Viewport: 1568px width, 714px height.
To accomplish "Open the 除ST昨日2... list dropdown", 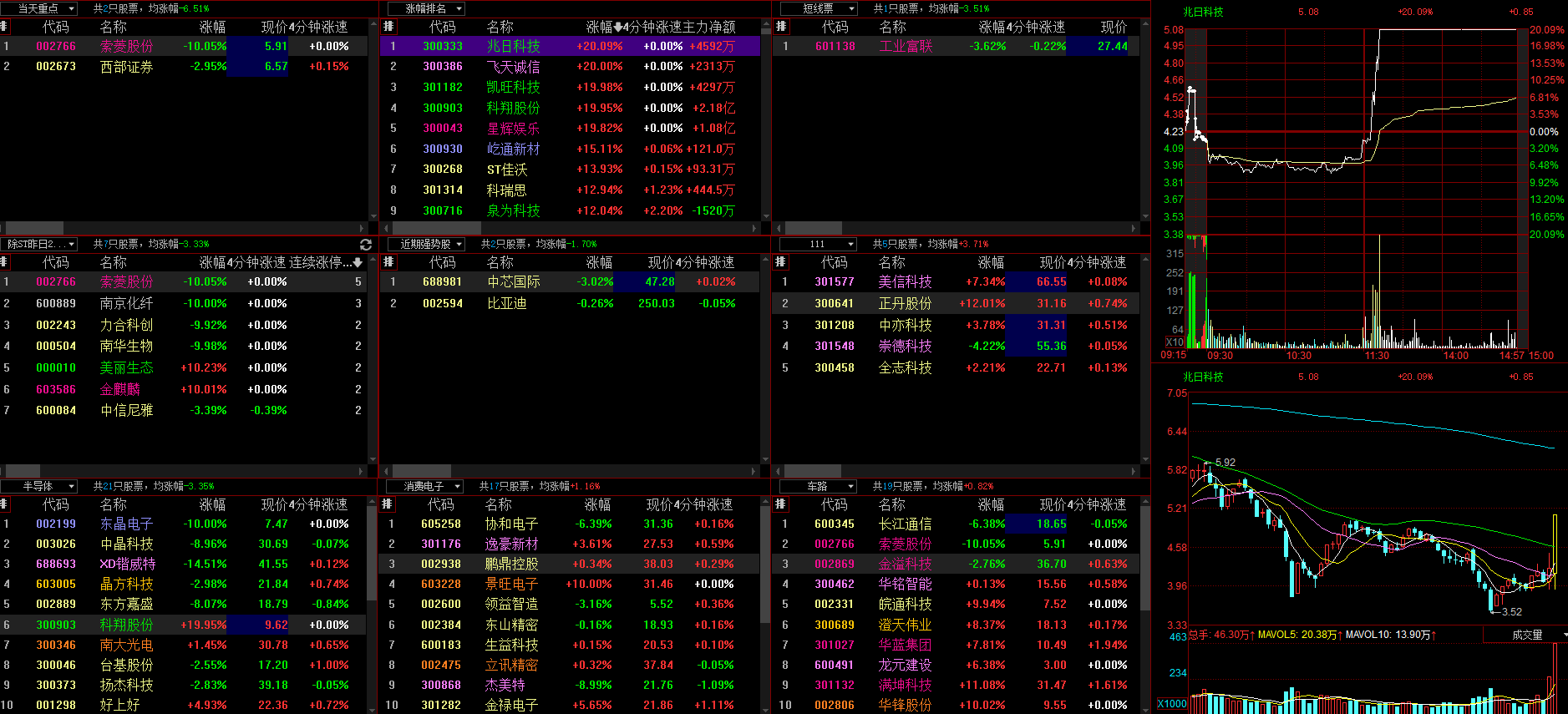I will (38, 244).
